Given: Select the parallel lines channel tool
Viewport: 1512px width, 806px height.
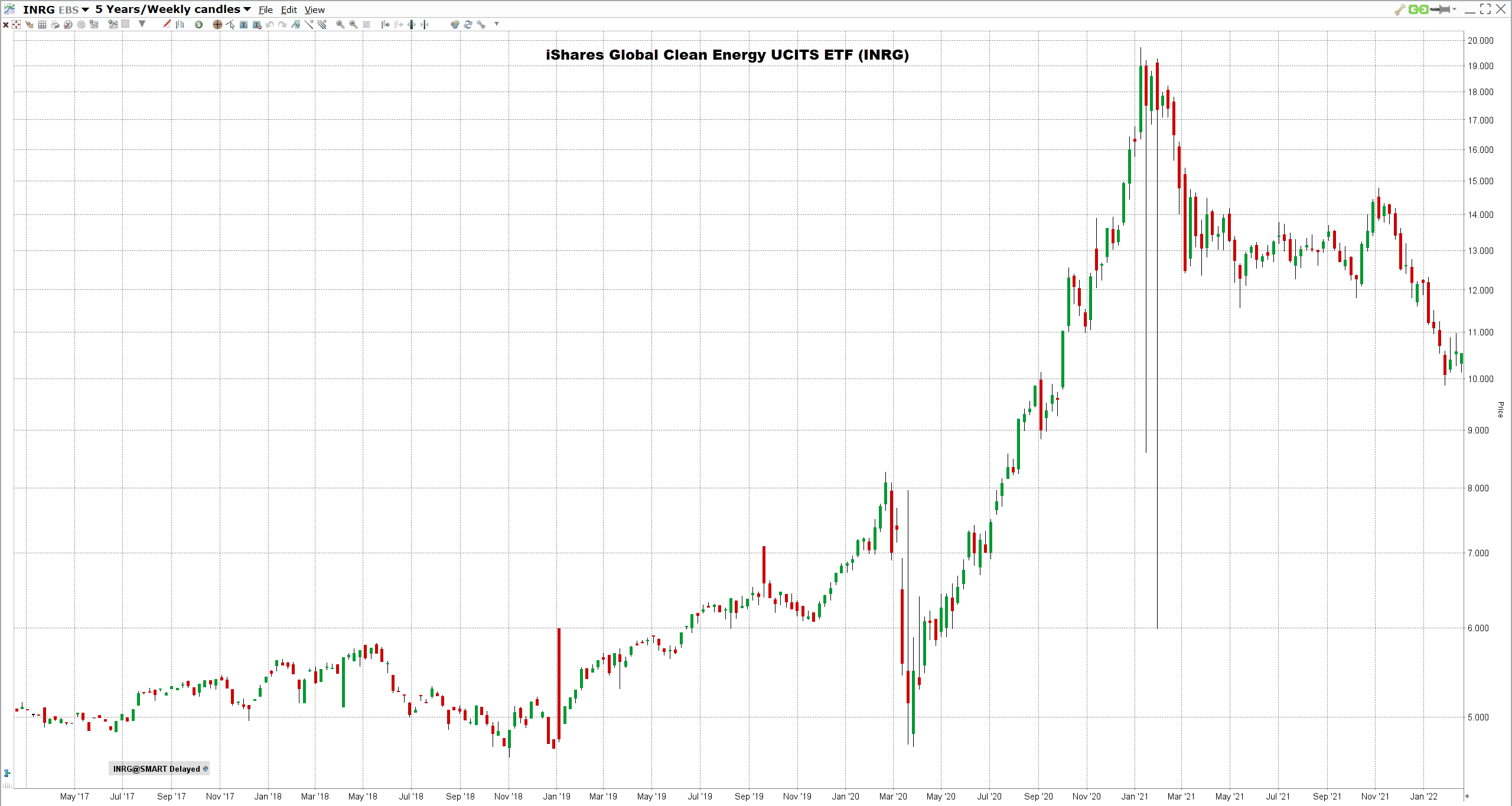Looking at the screenshot, I should (321, 24).
